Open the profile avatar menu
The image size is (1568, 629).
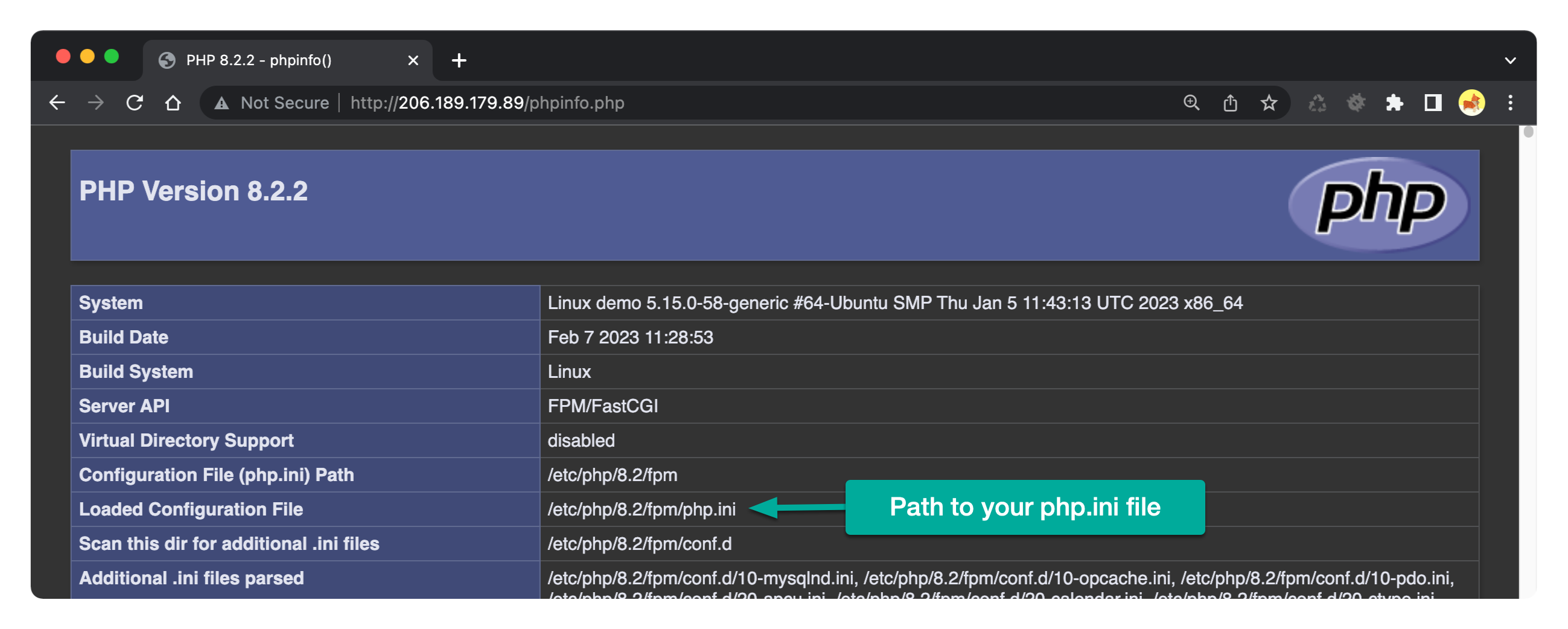tap(1471, 103)
